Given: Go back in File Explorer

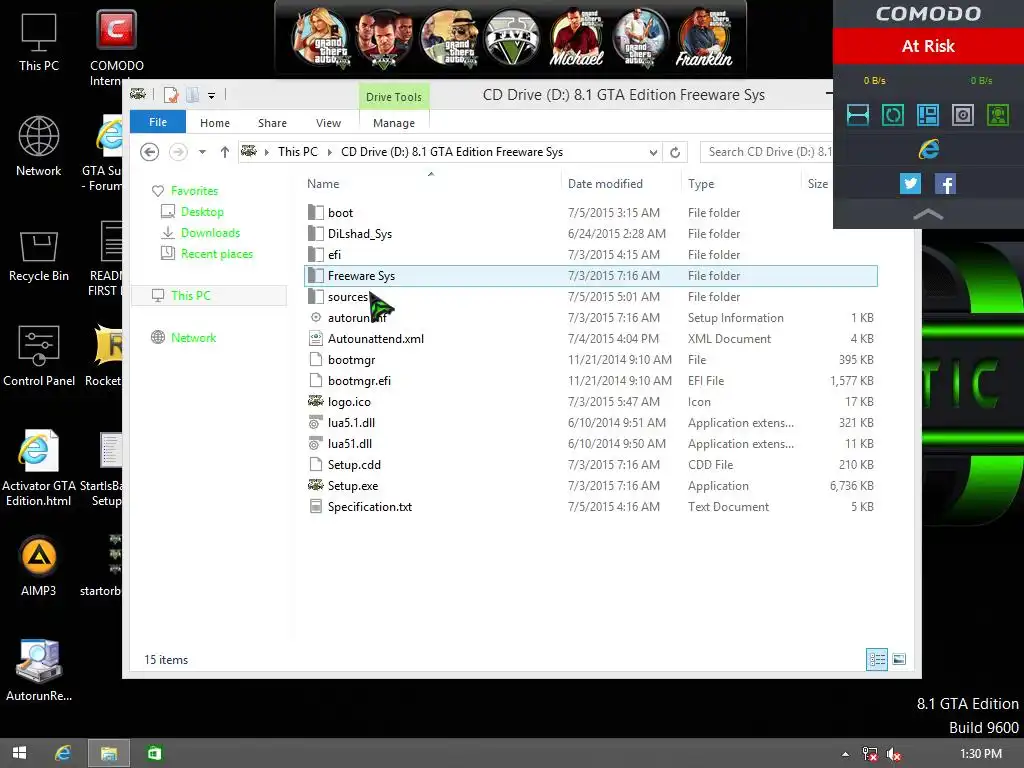Looking at the screenshot, I should pos(150,152).
